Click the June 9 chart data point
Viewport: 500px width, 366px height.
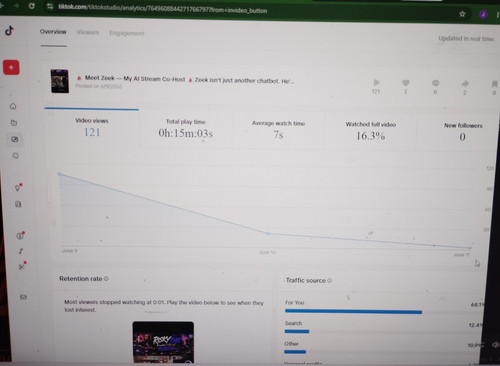pyautogui.click(x=59, y=174)
